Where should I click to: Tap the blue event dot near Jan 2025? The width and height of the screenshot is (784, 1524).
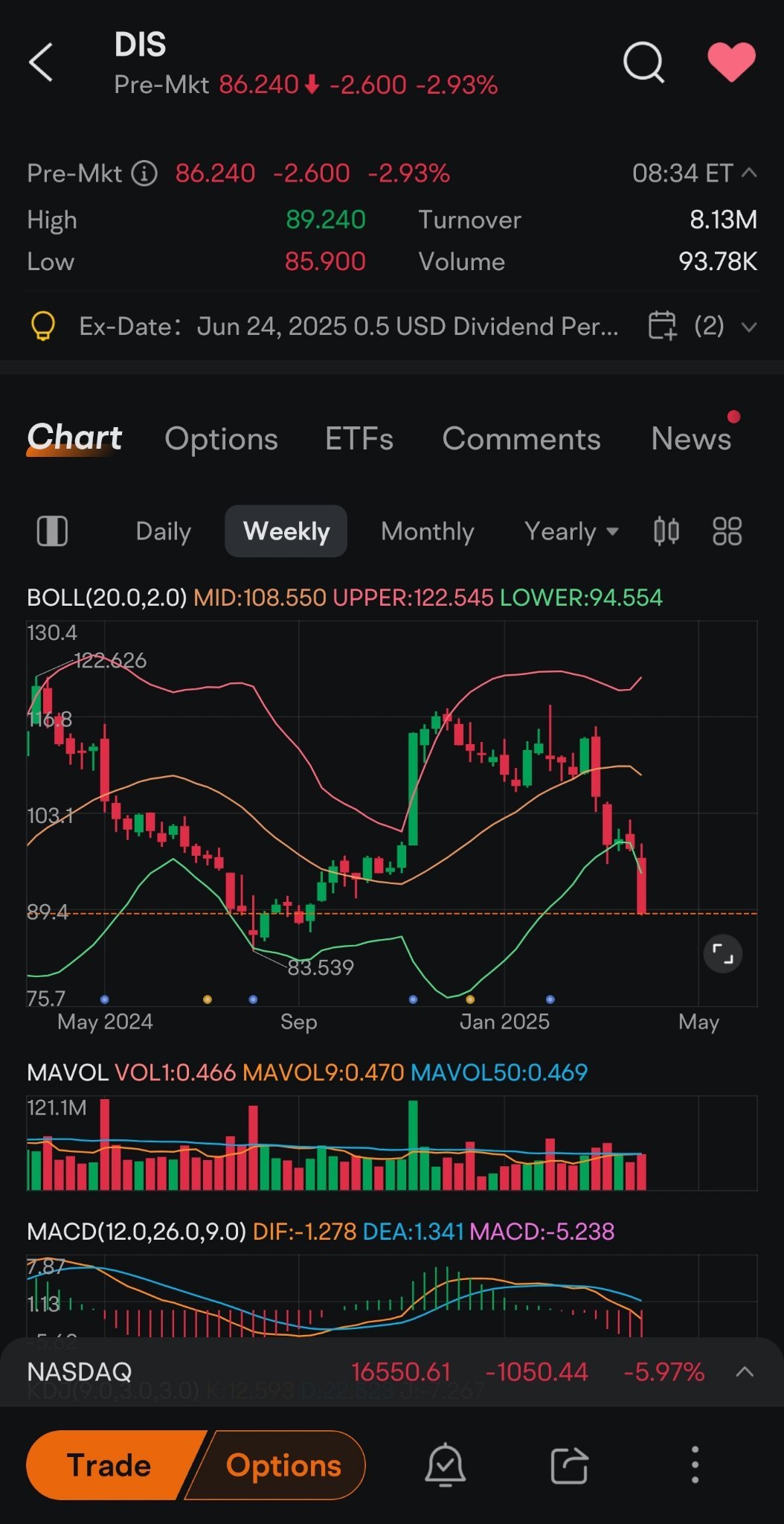pos(550,999)
